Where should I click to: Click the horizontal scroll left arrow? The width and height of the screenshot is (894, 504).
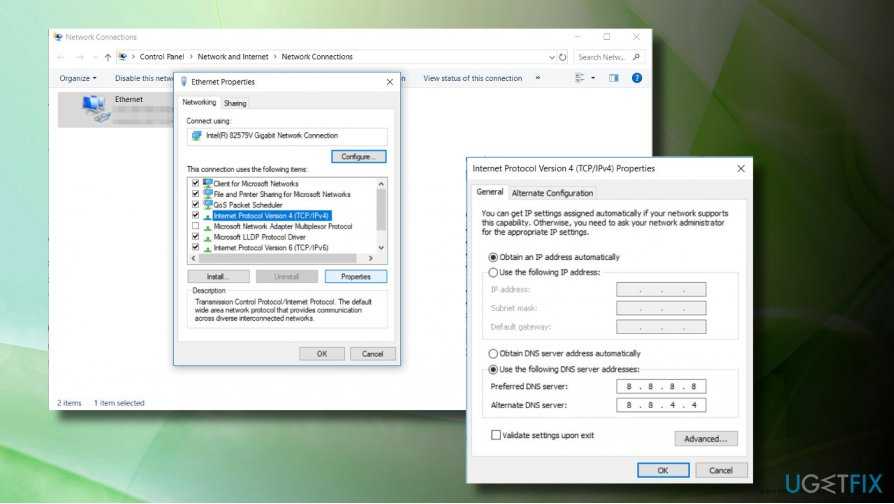(x=193, y=258)
